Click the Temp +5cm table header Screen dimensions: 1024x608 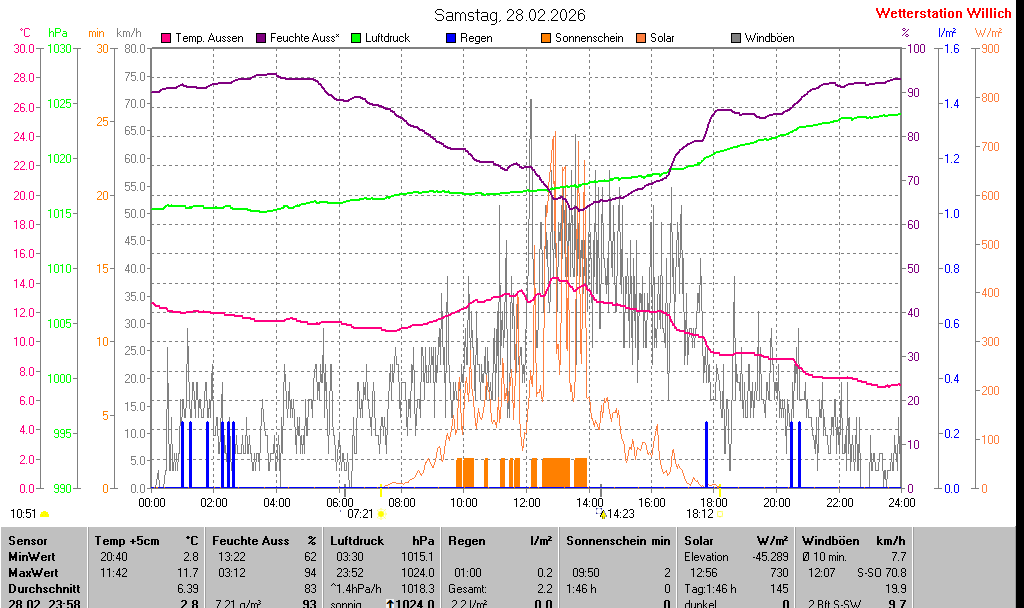[x=146, y=541]
